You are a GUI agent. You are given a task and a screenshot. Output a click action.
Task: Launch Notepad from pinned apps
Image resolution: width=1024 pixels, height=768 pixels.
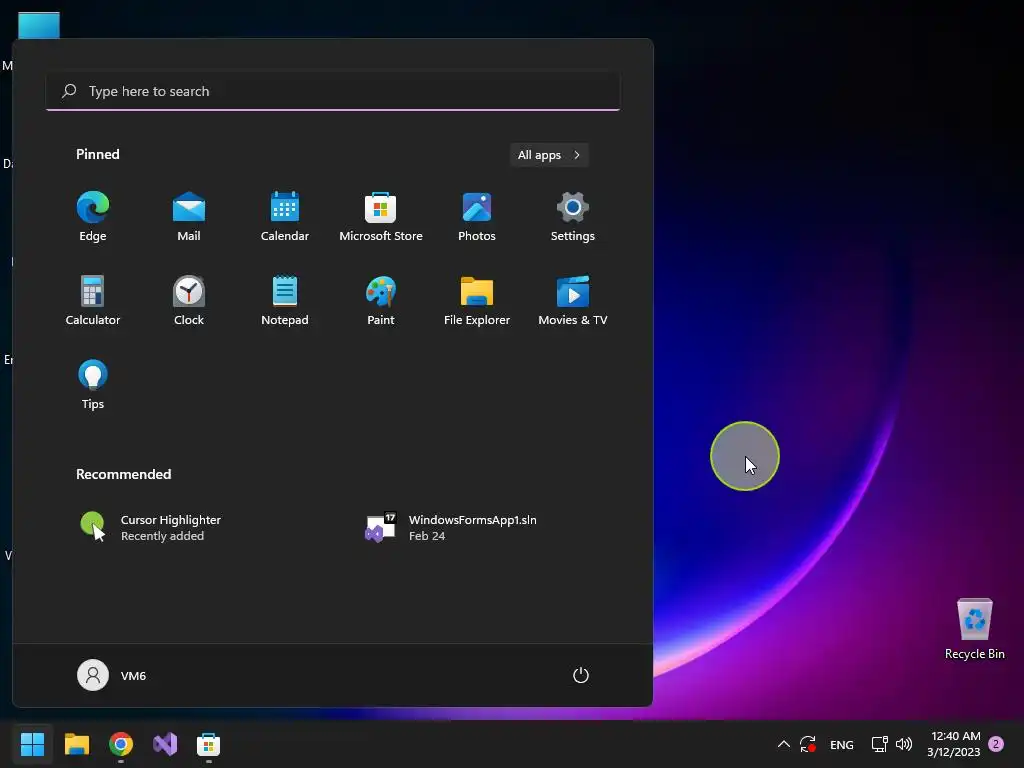(285, 300)
